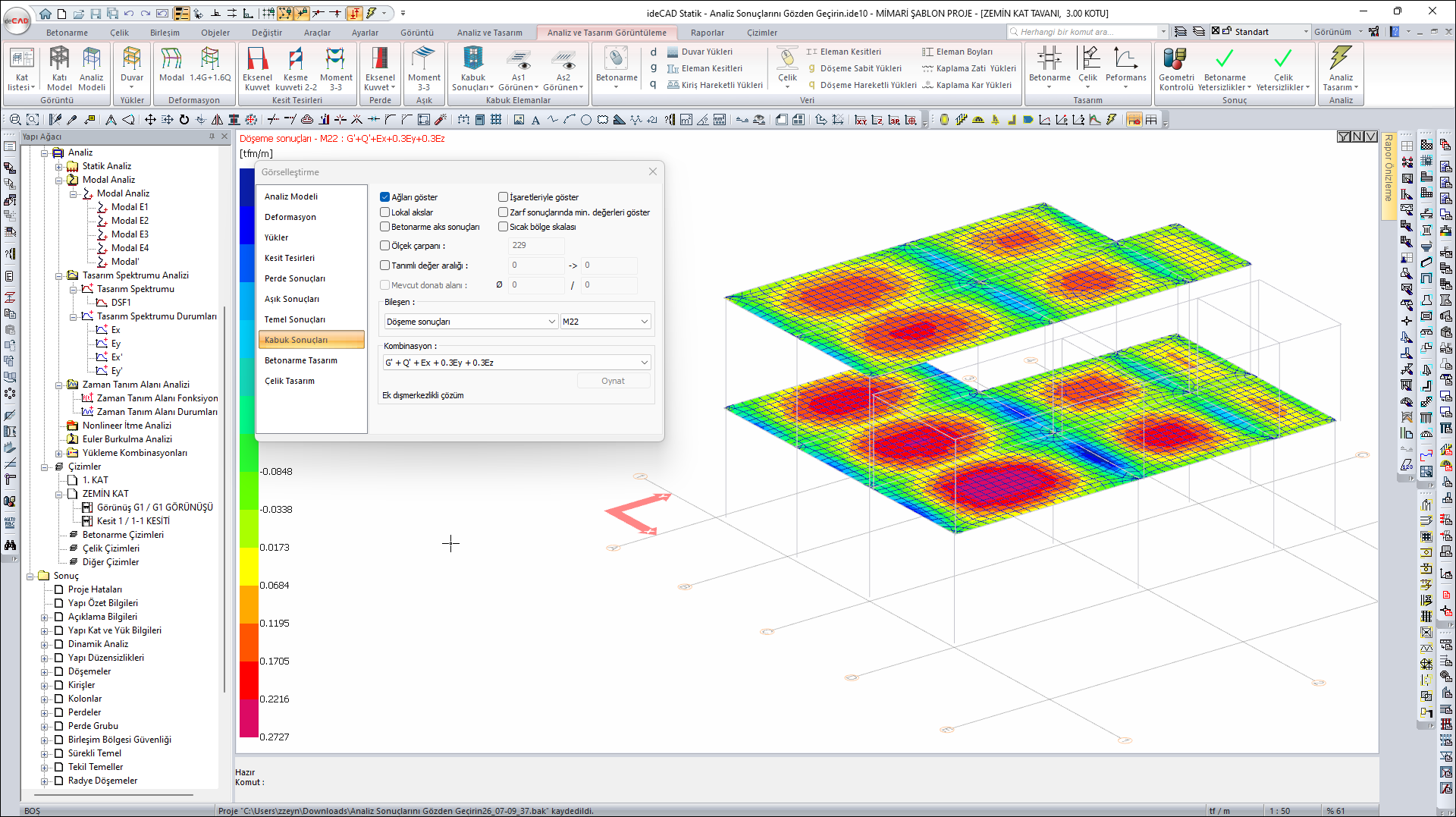The width and height of the screenshot is (1456, 817).
Task: Click the red color band in legend
Action: (x=249, y=680)
